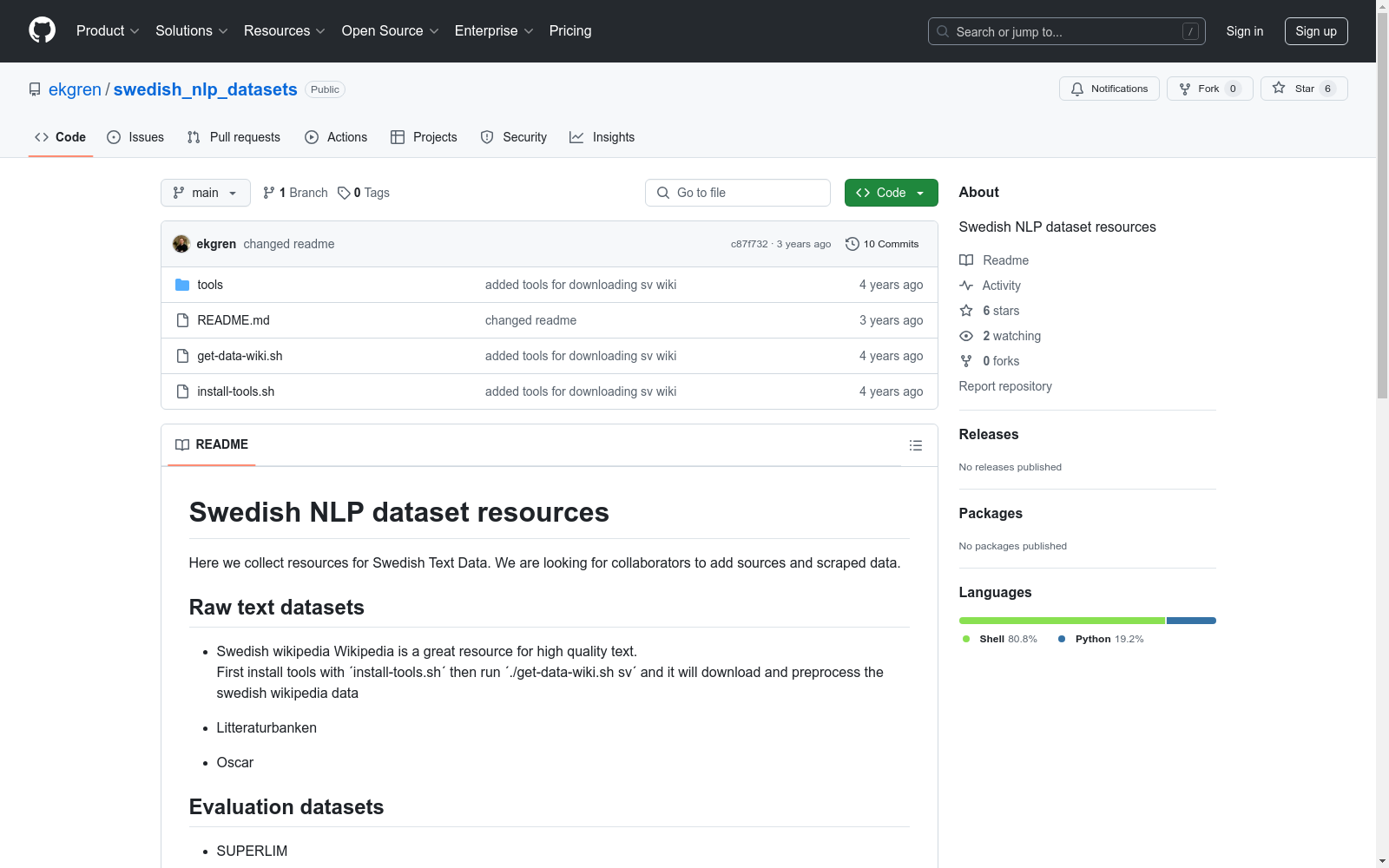Click the Go to file magnifier icon

[x=663, y=193]
